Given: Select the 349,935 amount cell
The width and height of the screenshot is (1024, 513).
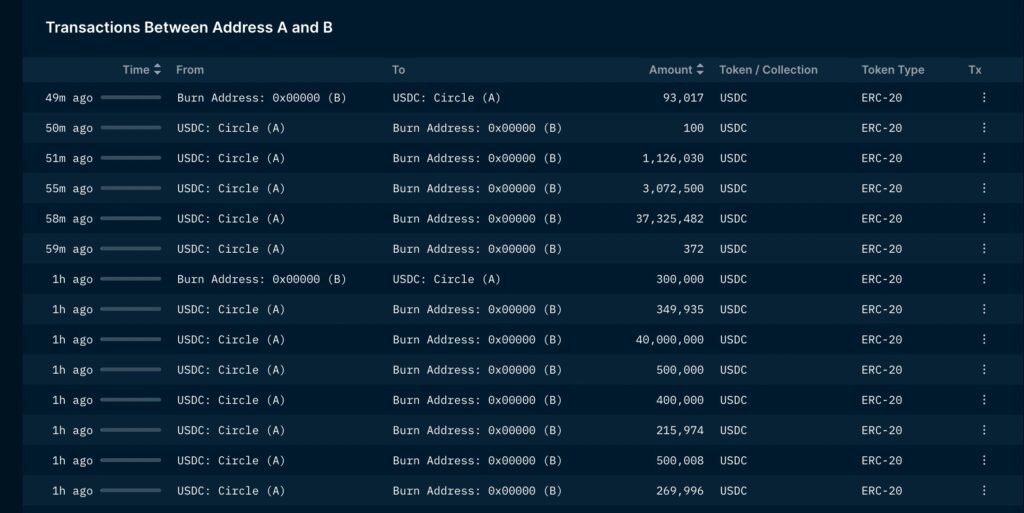Looking at the screenshot, I should coord(680,309).
